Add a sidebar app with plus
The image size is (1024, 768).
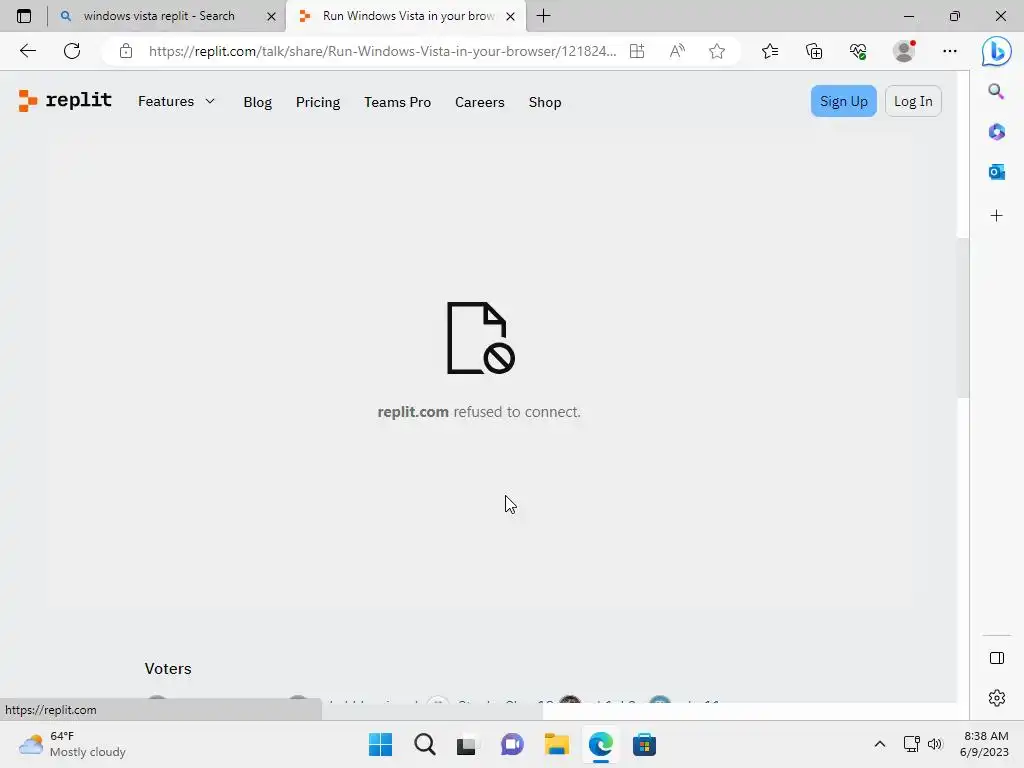996,216
